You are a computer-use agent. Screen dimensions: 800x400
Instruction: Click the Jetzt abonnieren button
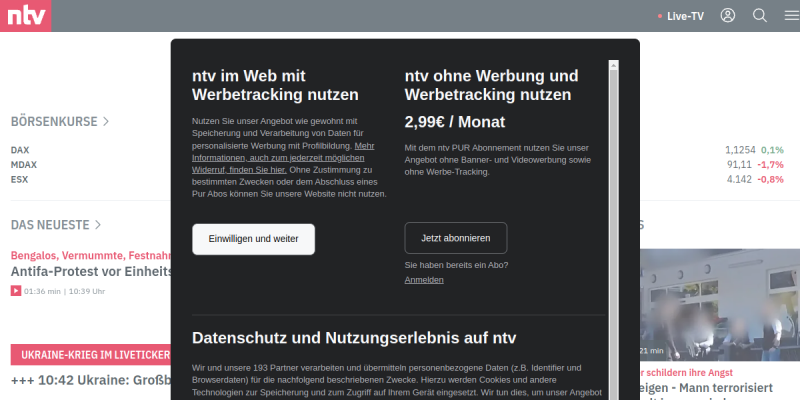coord(456,238)
